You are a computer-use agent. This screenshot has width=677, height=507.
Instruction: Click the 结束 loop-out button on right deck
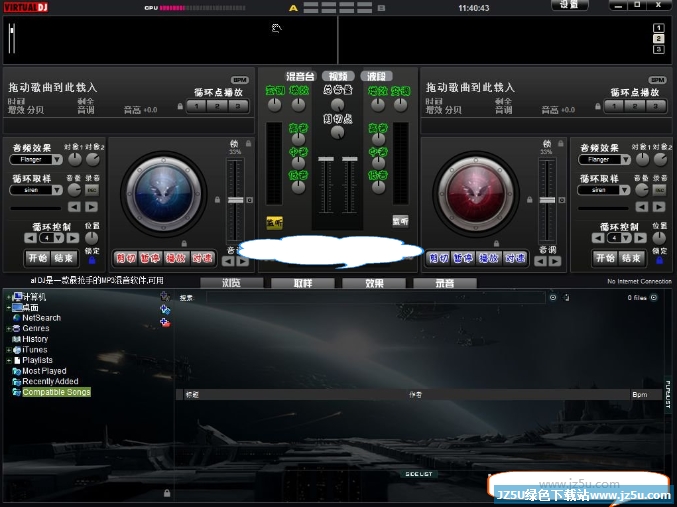(x=631, y=258)
